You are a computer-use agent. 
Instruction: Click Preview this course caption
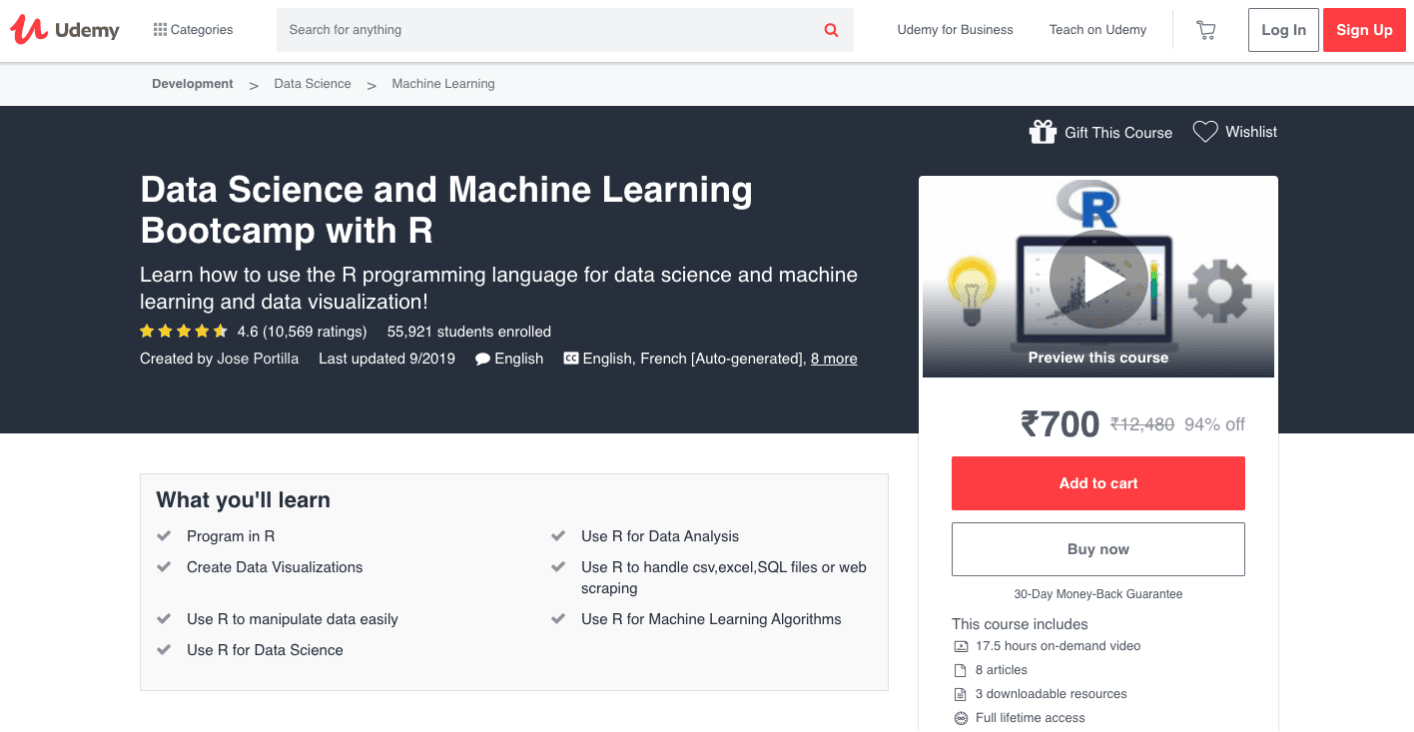click(x=1098, y=357)
